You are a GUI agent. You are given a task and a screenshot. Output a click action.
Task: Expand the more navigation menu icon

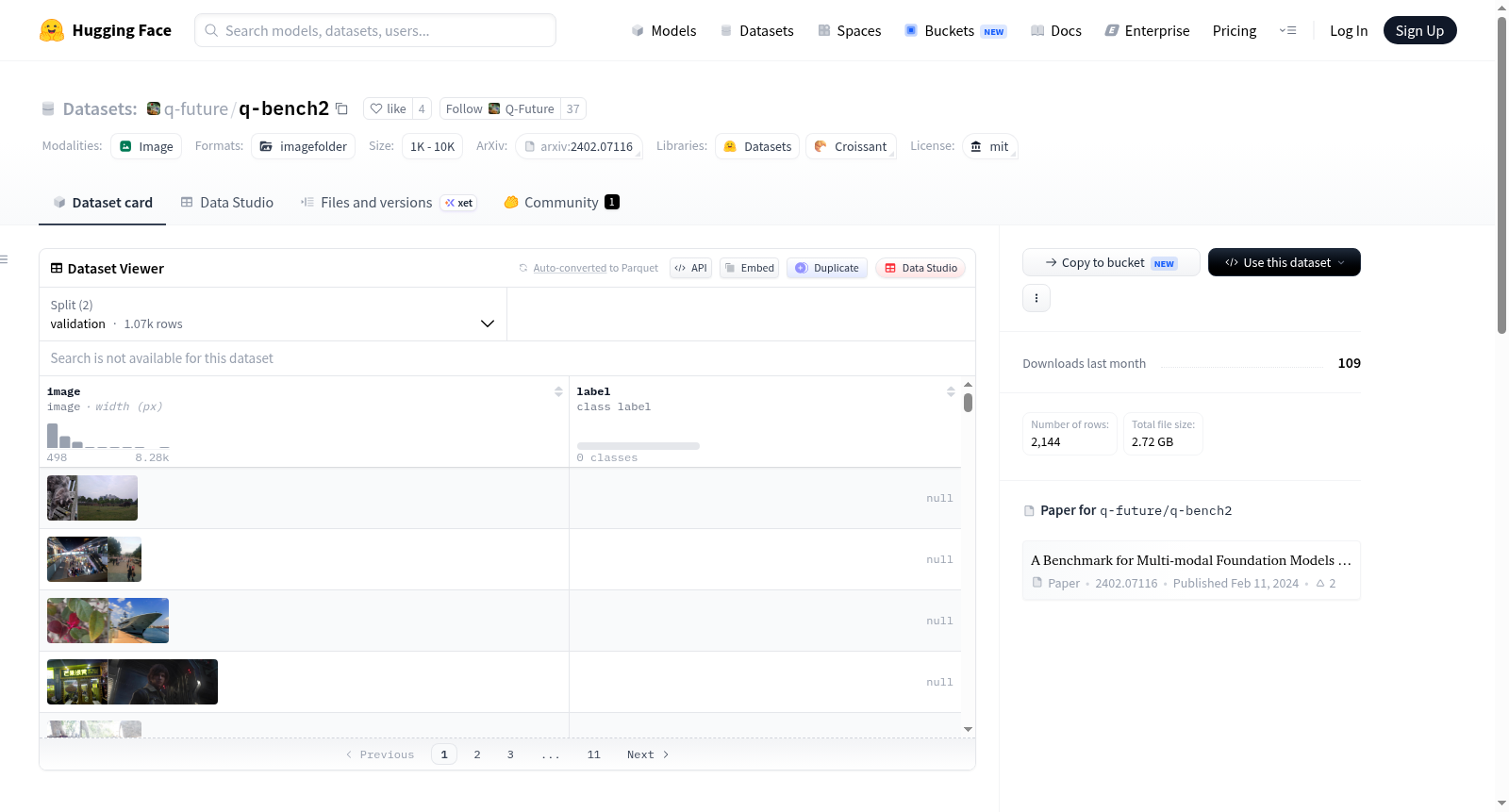click(1287, 30)
